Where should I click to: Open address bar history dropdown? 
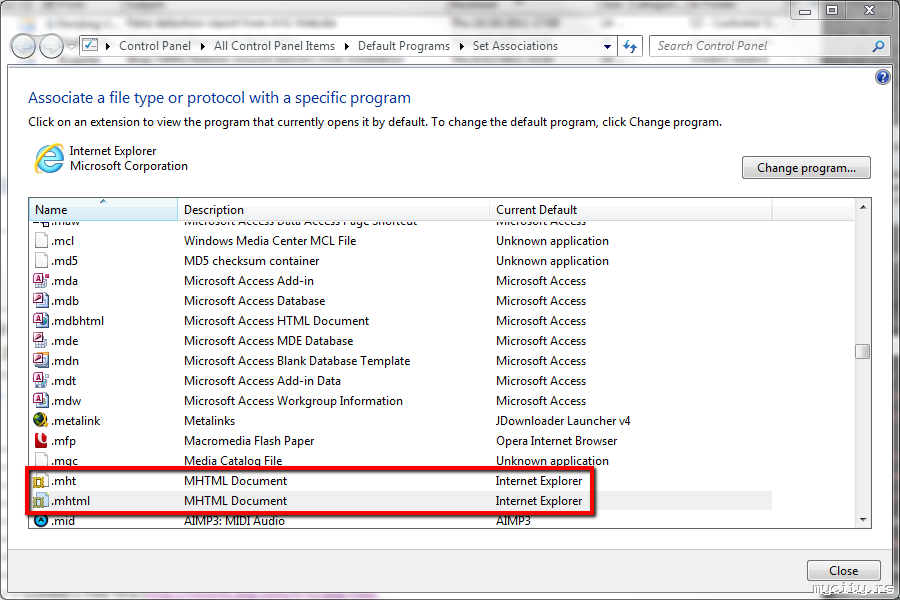click(607, 47)
